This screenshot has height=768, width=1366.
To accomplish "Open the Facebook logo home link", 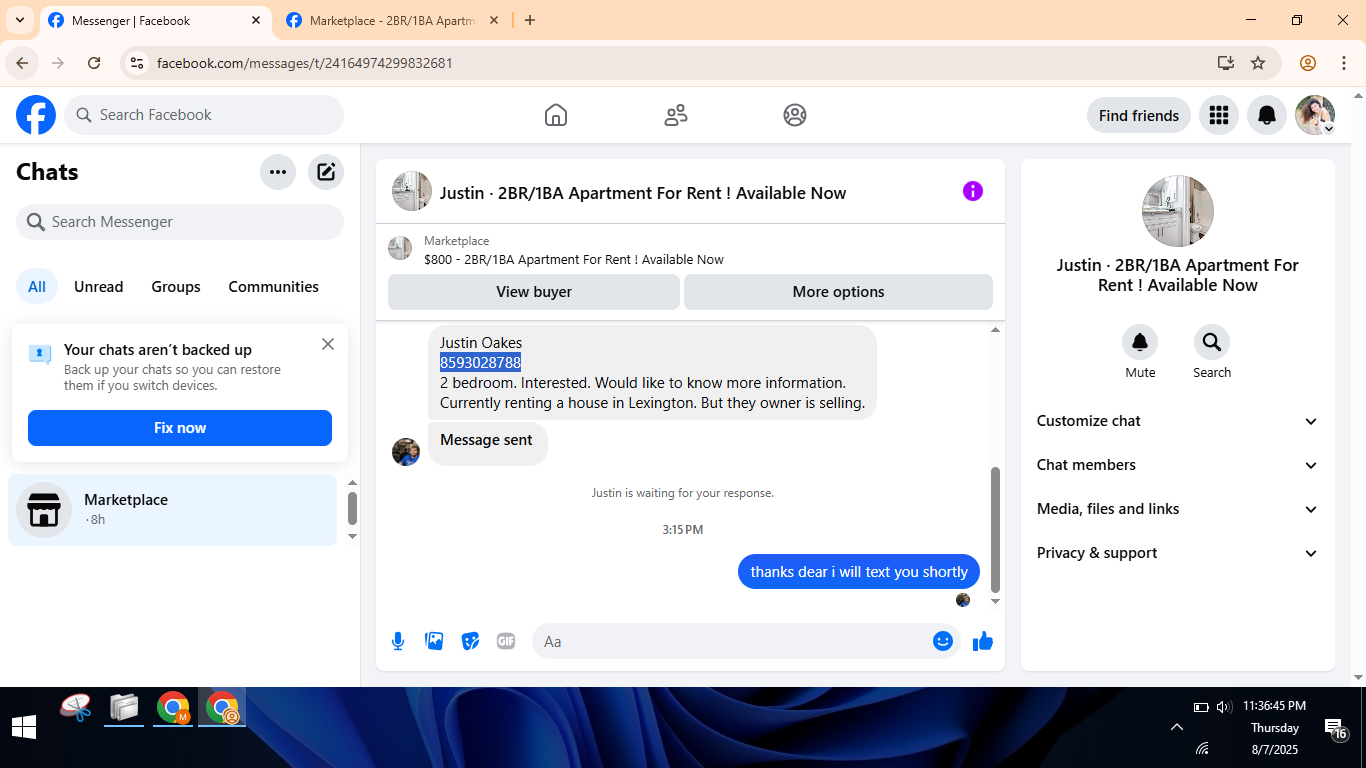I will tap(36, 115).
